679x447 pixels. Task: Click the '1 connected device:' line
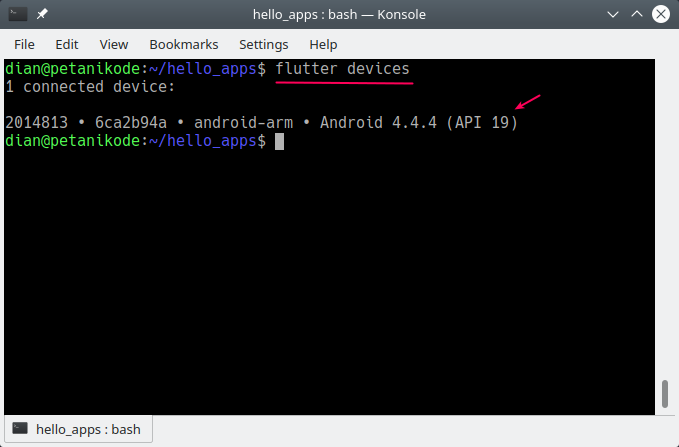(90, 87)
